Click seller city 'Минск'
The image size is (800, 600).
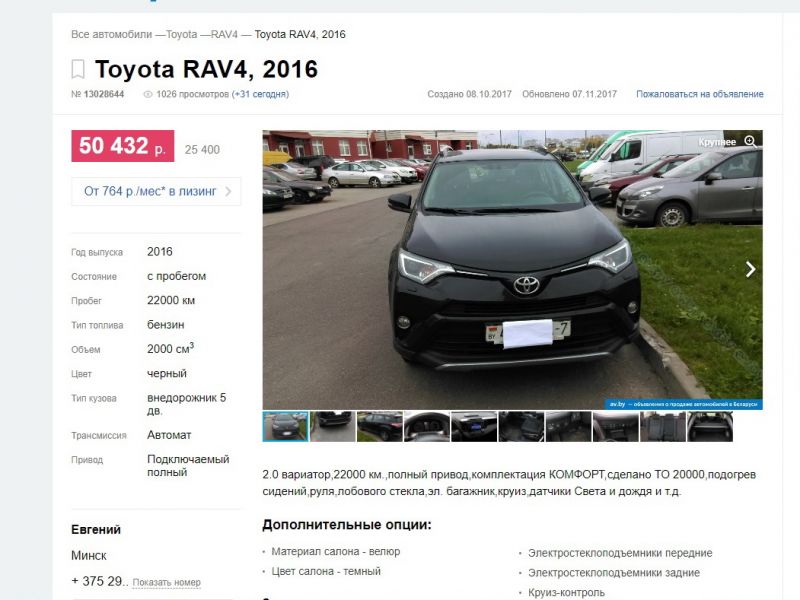point(89,555)
